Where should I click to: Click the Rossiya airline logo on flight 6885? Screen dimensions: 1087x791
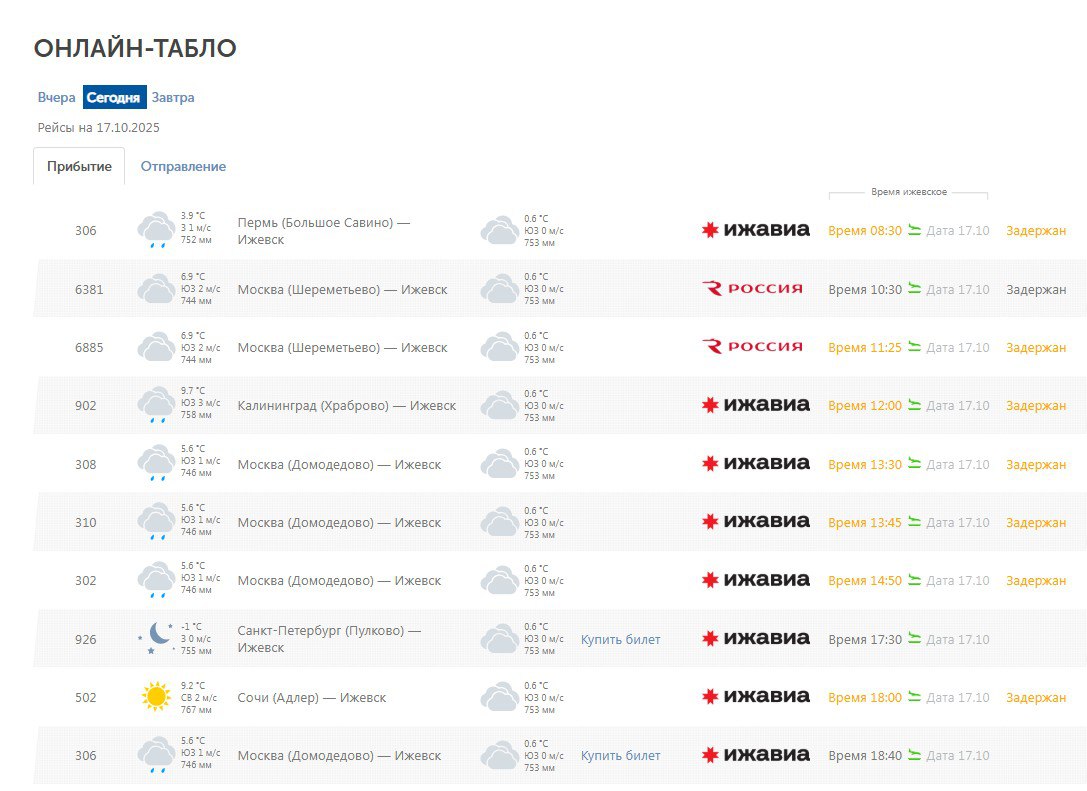[752, 347]
